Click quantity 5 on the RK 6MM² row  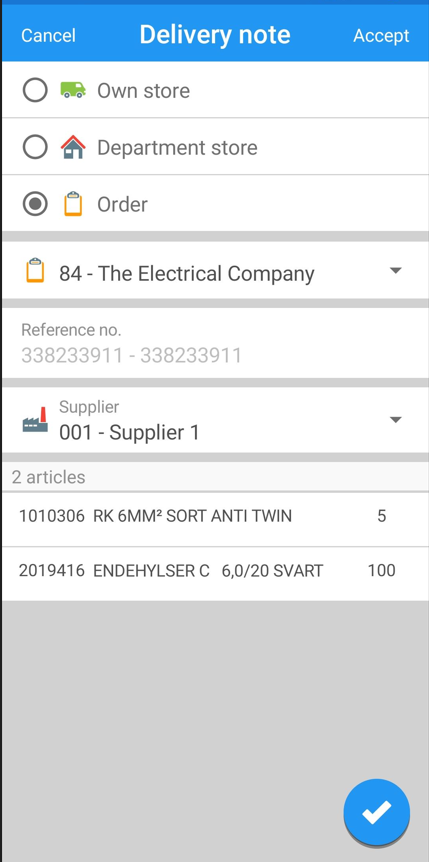tap(382, 516)
